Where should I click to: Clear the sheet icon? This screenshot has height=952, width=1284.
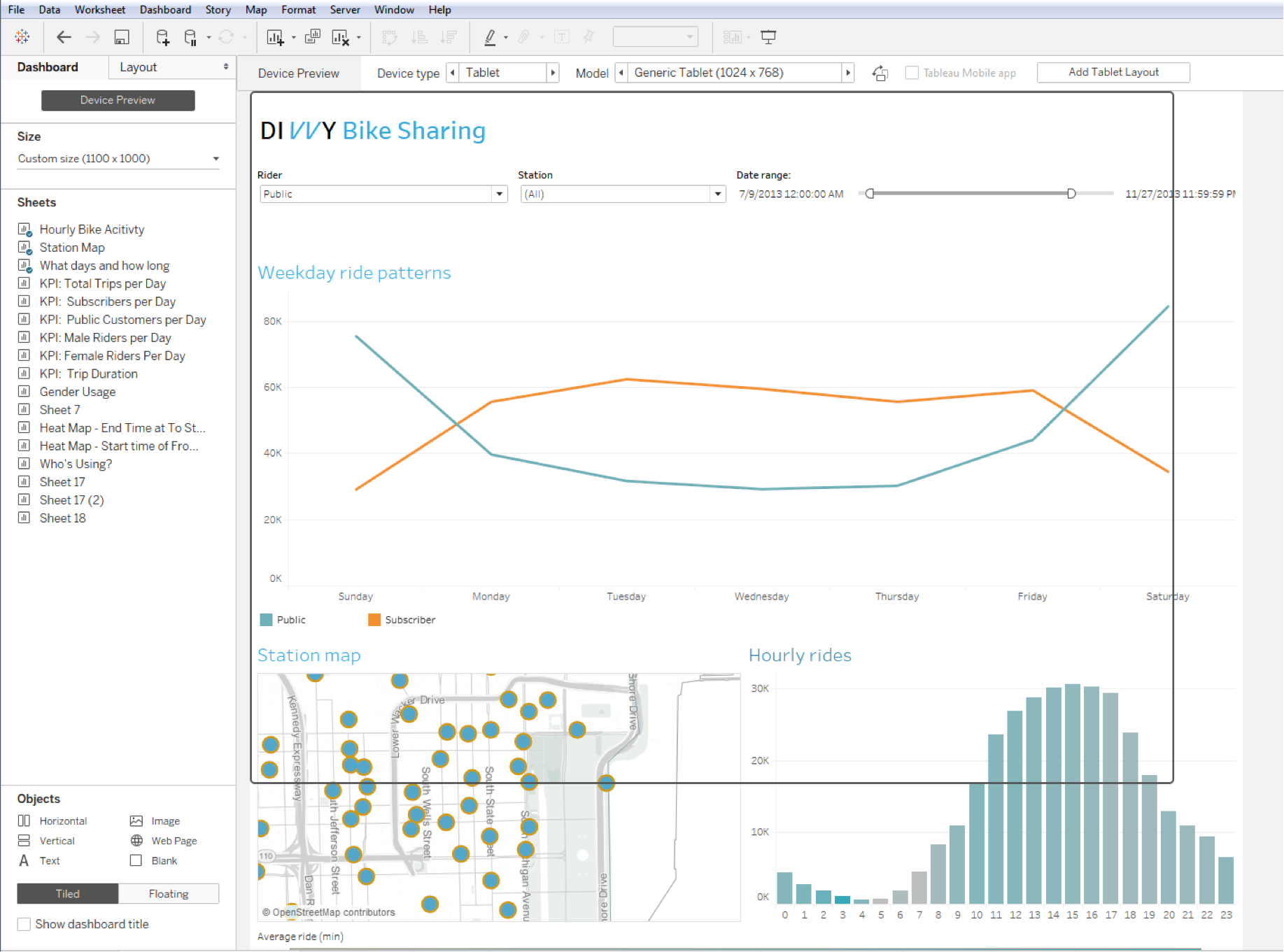[x=340, y=37]
